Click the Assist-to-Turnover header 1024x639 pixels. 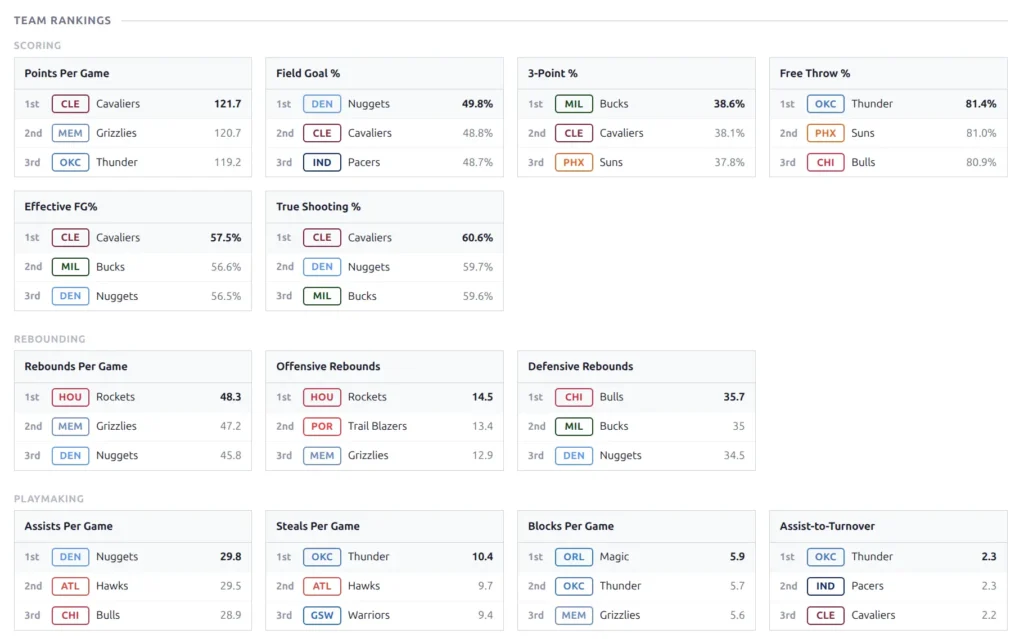[x=888, y=526]
